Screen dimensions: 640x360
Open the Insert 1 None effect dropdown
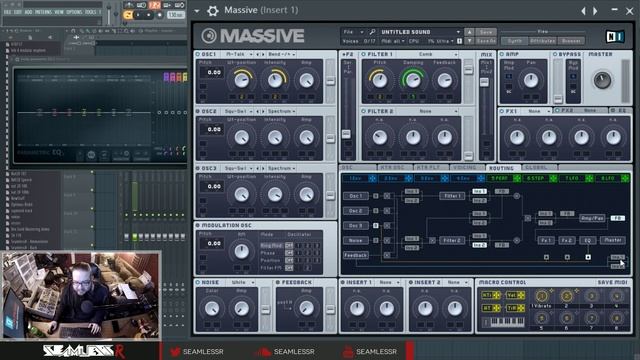pyautogui.click(x=389, y=282)
